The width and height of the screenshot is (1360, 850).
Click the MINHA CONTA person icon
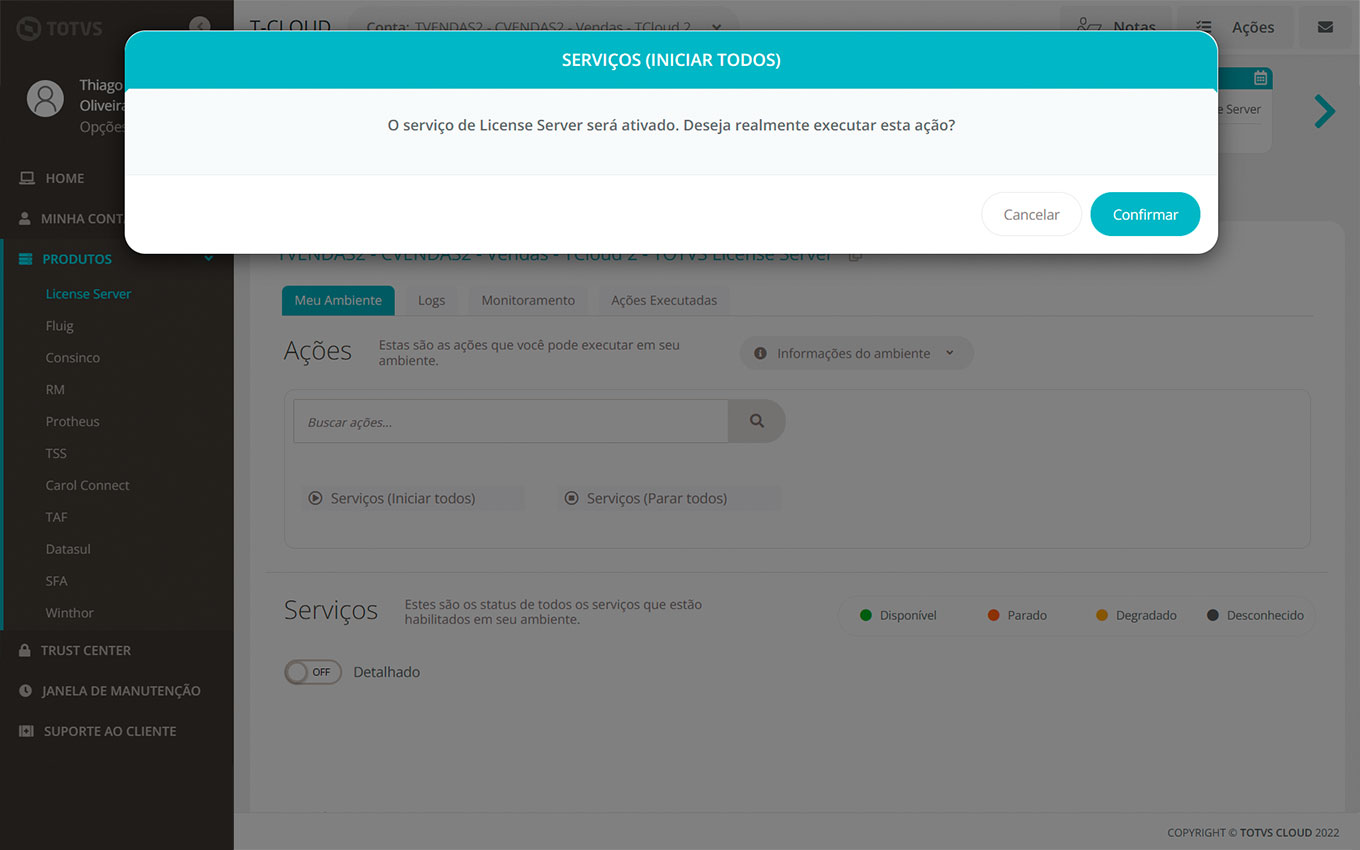[25, 218]
